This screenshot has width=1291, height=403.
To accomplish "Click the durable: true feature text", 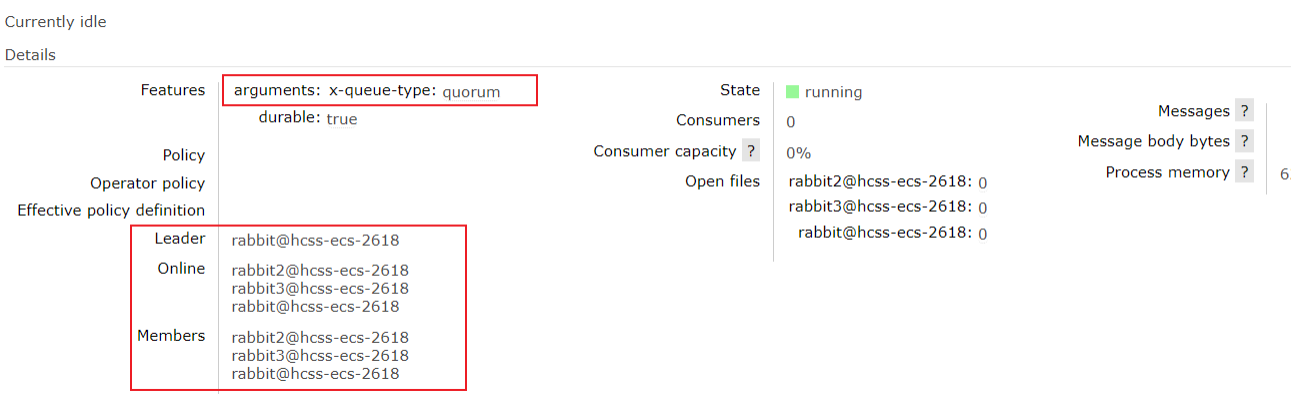I will click(308, 118).
